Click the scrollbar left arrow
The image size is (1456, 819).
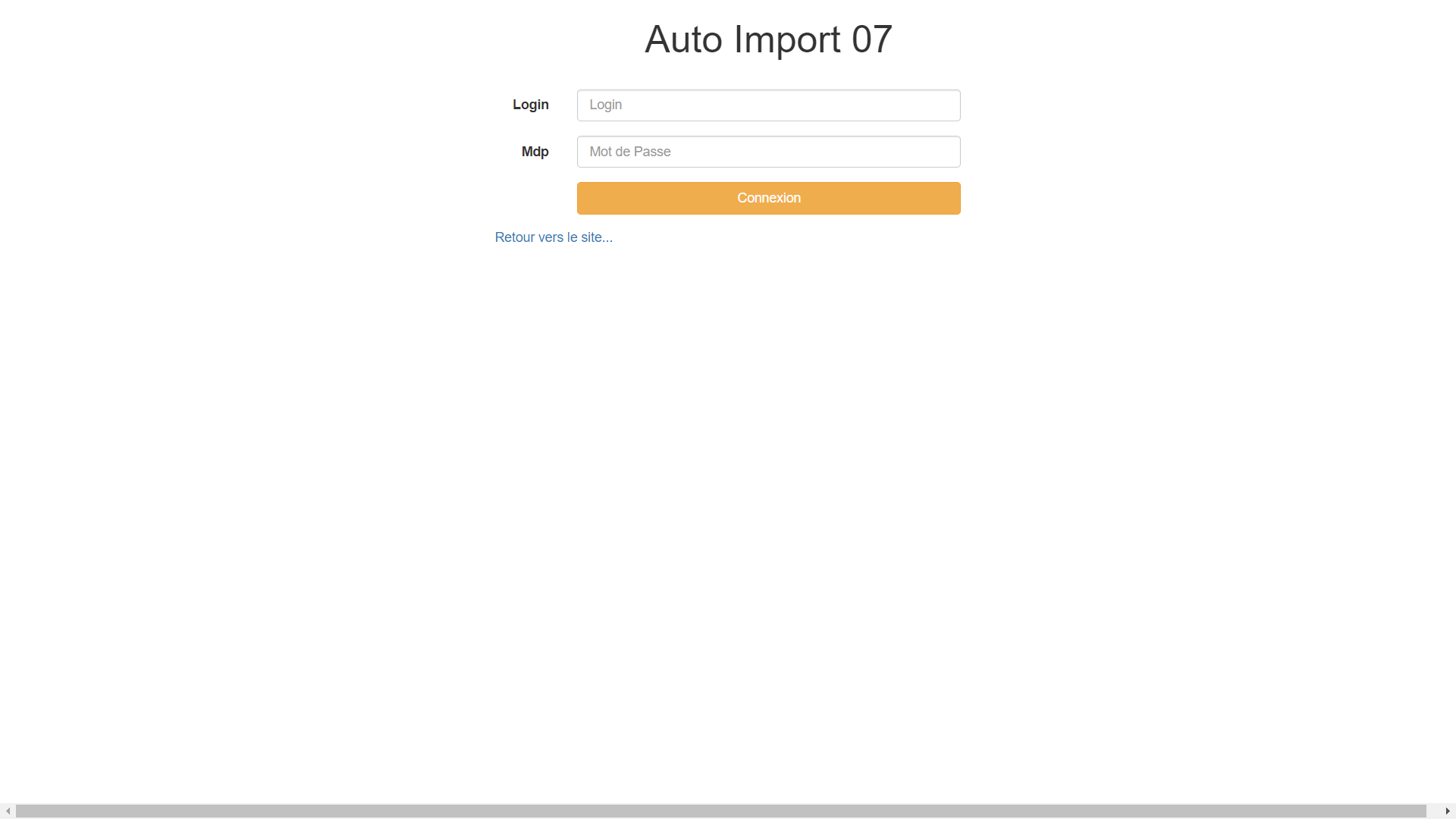tap(8, 811)
